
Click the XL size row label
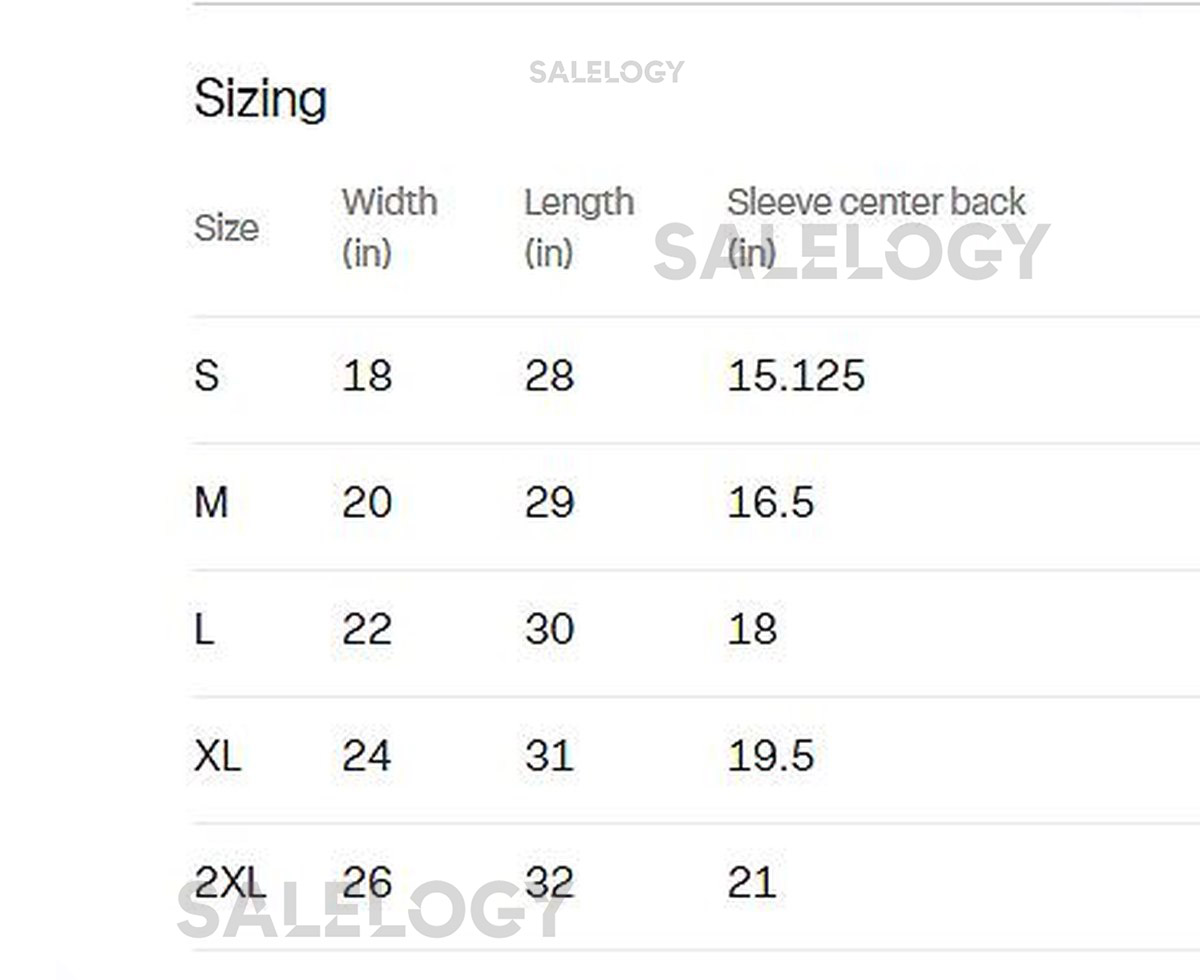(217, 756)
